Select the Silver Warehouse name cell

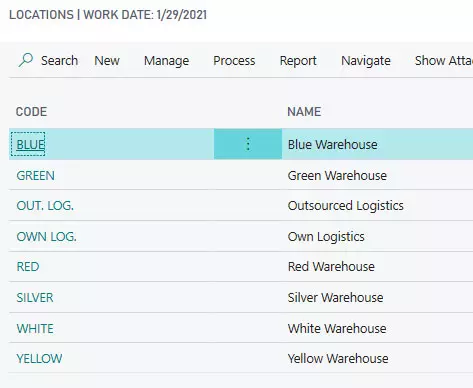[x=335, y=298]
